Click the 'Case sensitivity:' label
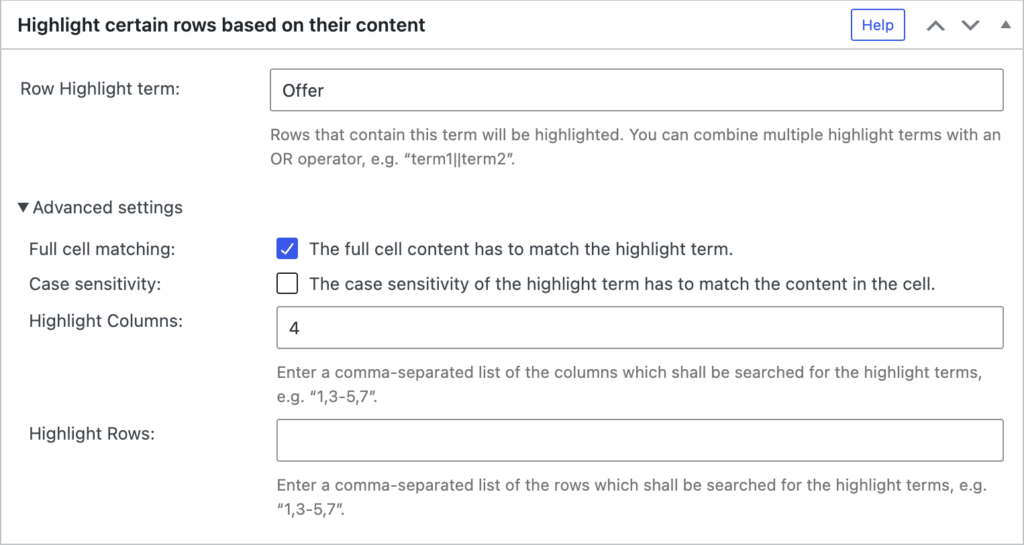Image resolution: width=1024 pixels, height=545 pixels. click(95, 283)
